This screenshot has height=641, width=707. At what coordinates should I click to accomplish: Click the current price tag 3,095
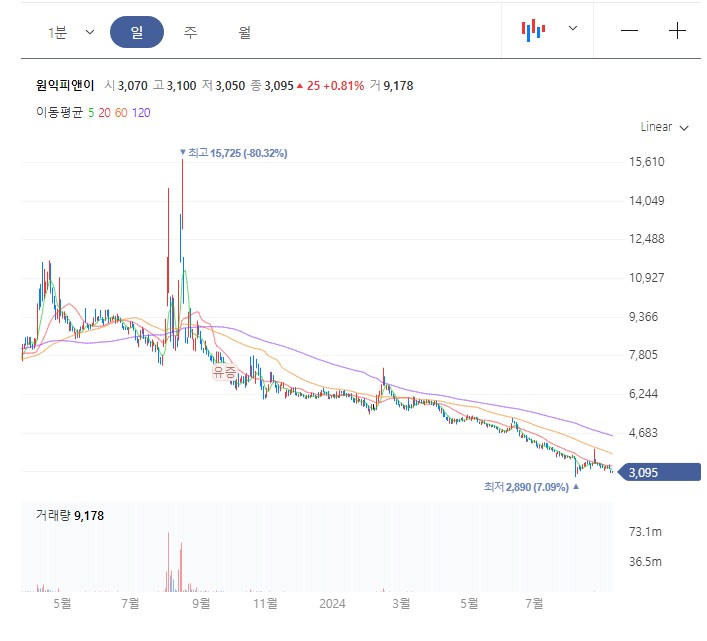[659, 472]
